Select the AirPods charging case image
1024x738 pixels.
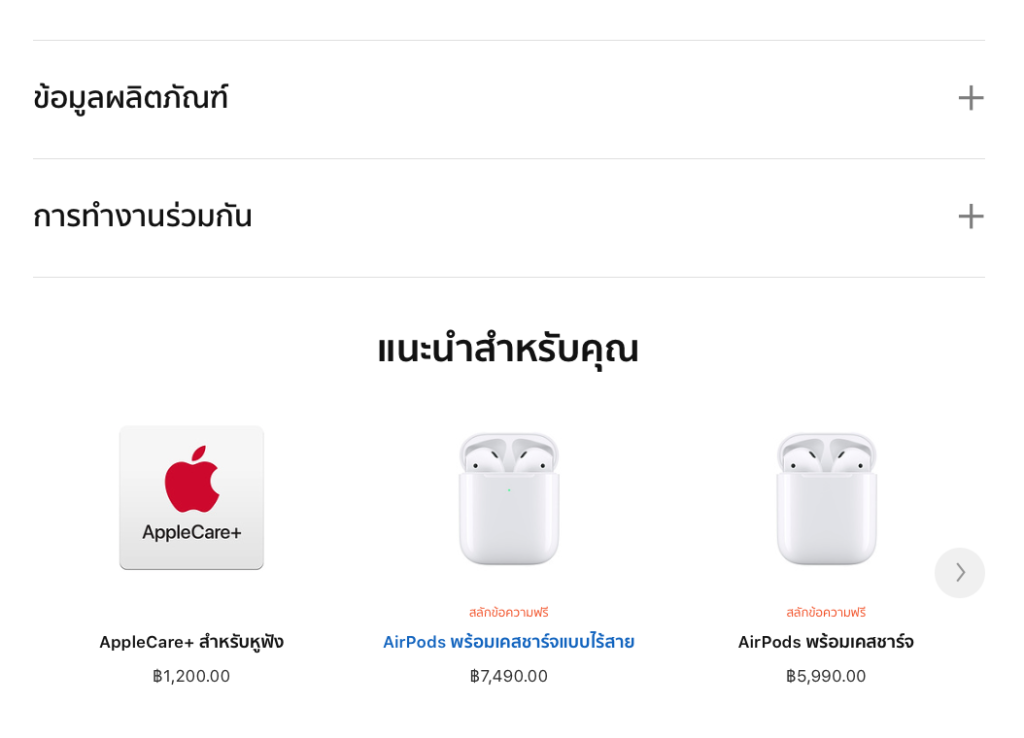(826, 498)
